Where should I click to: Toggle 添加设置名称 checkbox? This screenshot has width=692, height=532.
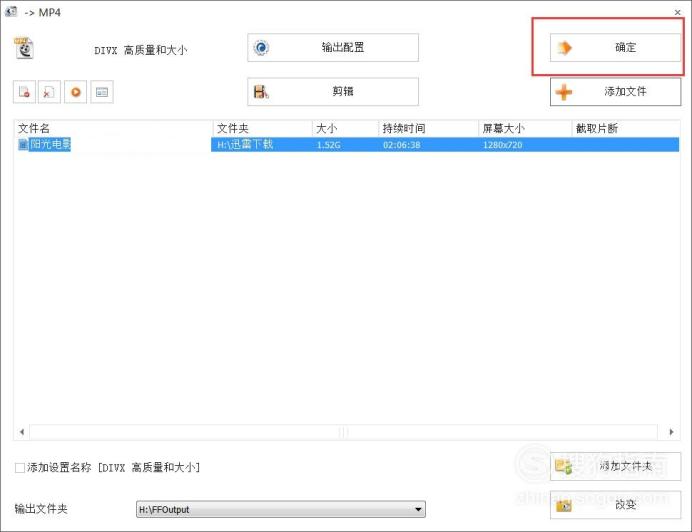(19, 468)
